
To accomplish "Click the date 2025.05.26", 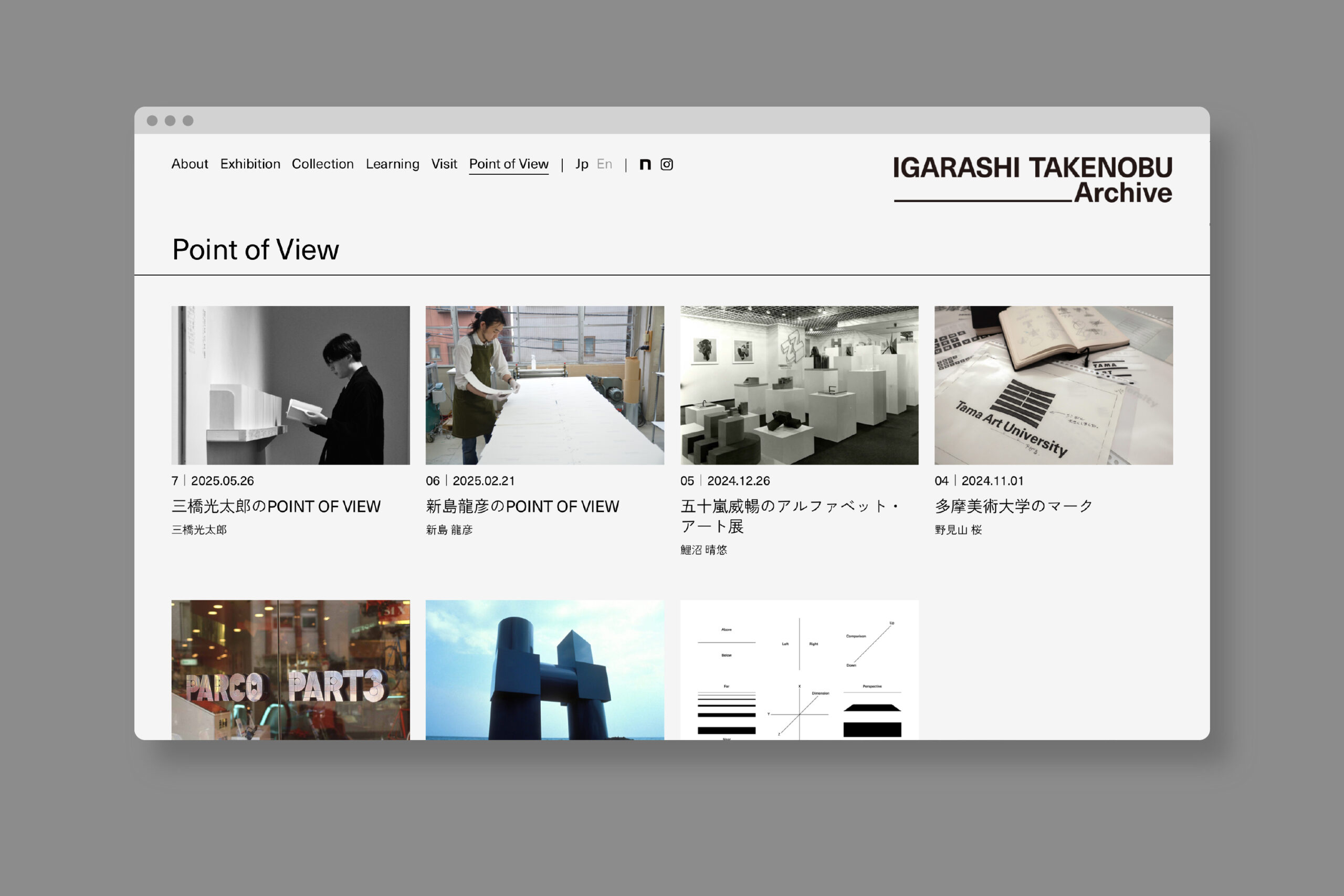I will pos(222,481).
